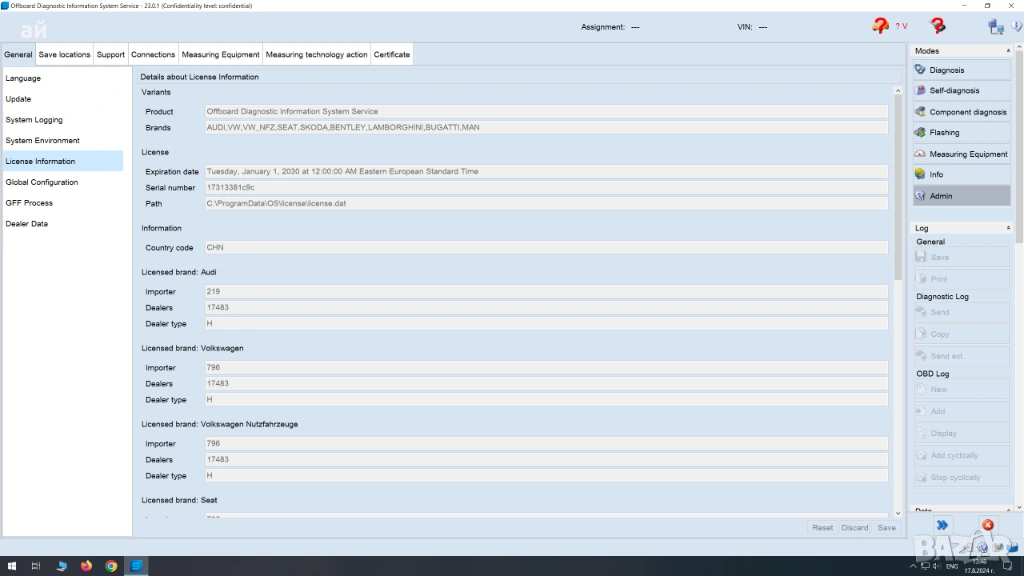1024x576 pixels.
Task: Select Global Configuration in the sidebar
Action: [x=41, y=182]
